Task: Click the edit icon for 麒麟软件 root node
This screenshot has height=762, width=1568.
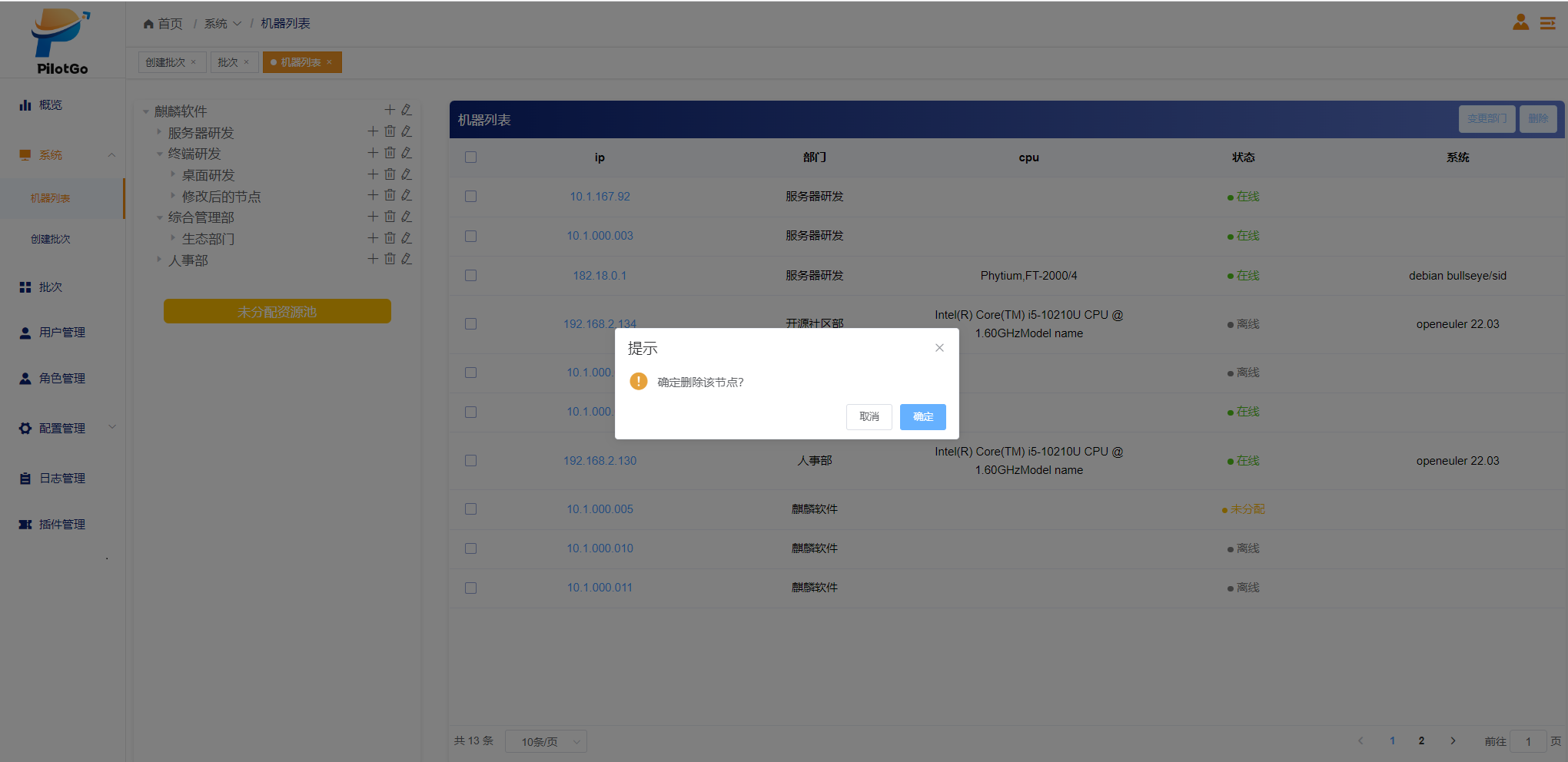Action: pos(407,111)
